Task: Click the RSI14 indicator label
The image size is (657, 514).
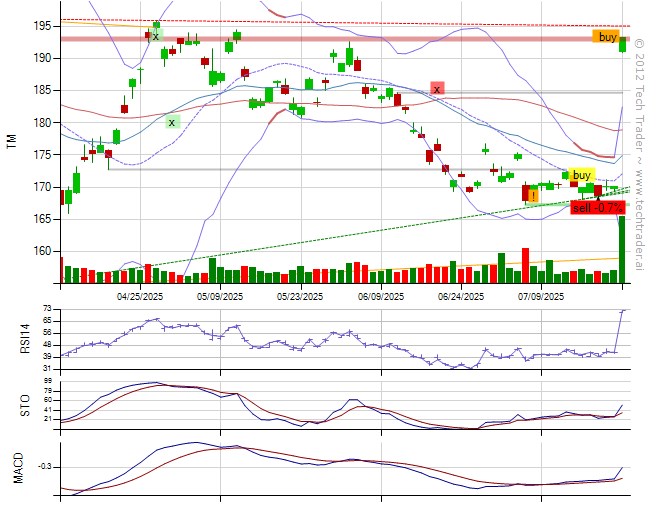Action: [26, 339]
